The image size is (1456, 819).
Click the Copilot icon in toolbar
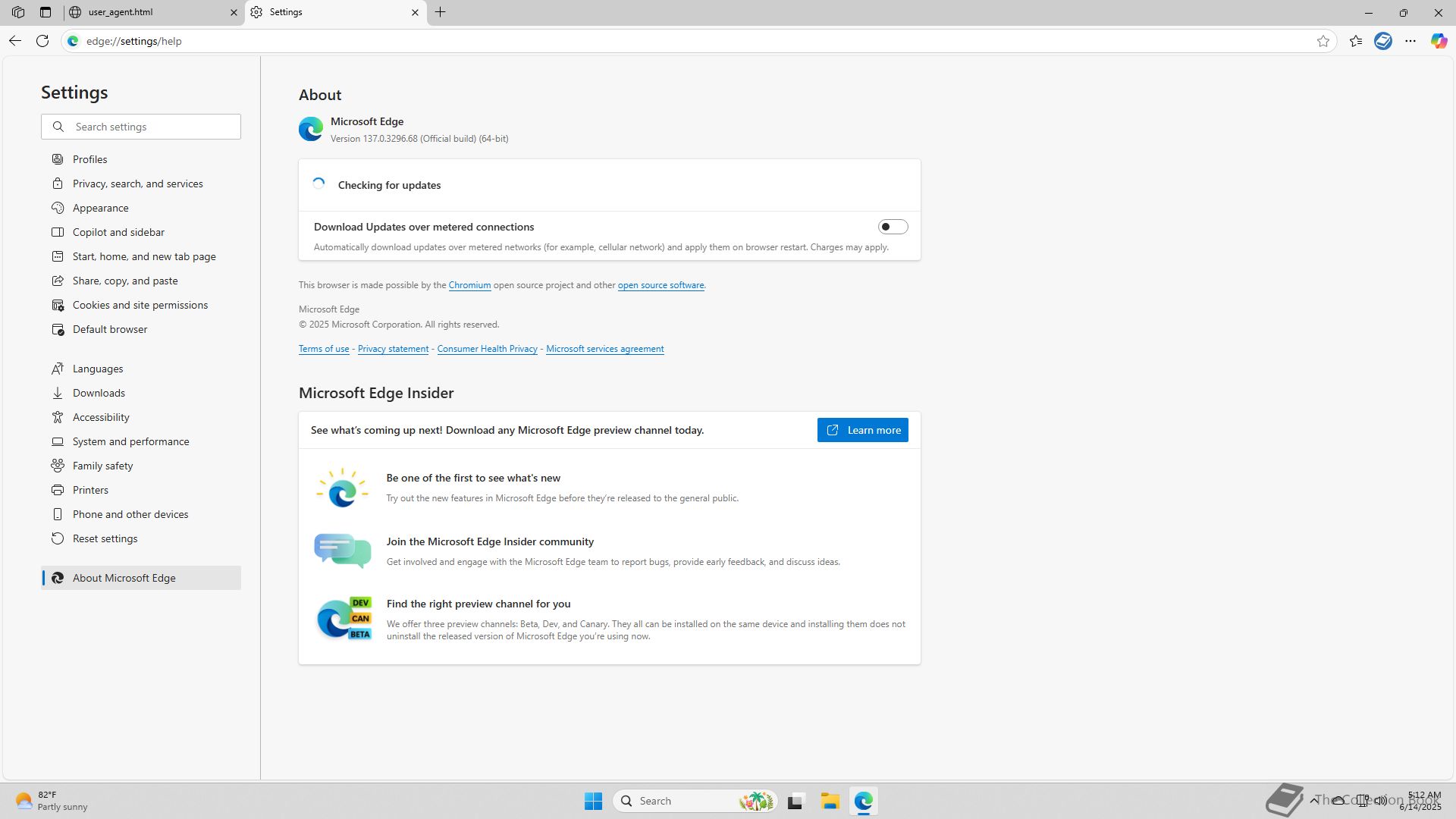pyautogui.click(x=1439, y=41)
